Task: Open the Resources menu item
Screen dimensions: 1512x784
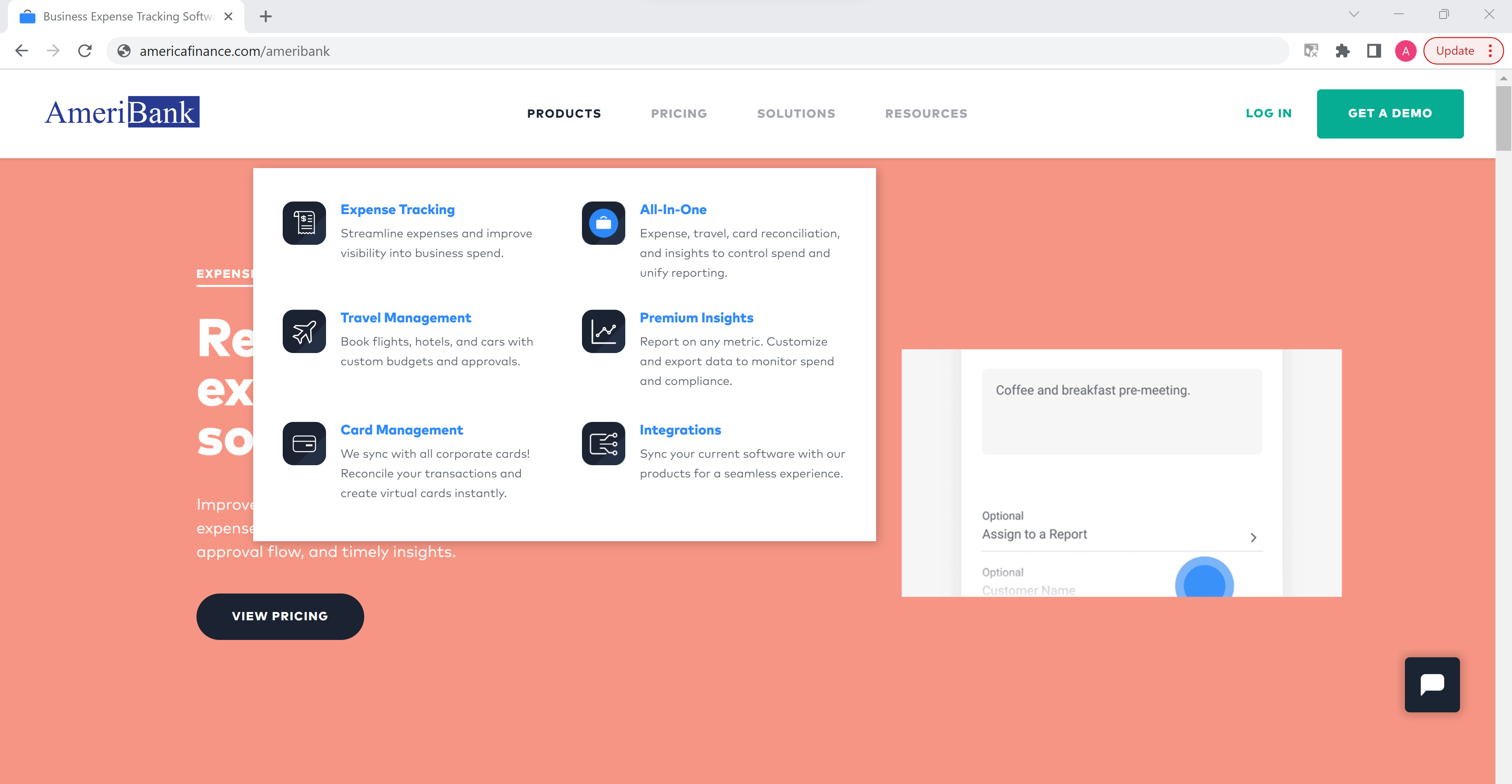Action: click(x=926, y=114)
